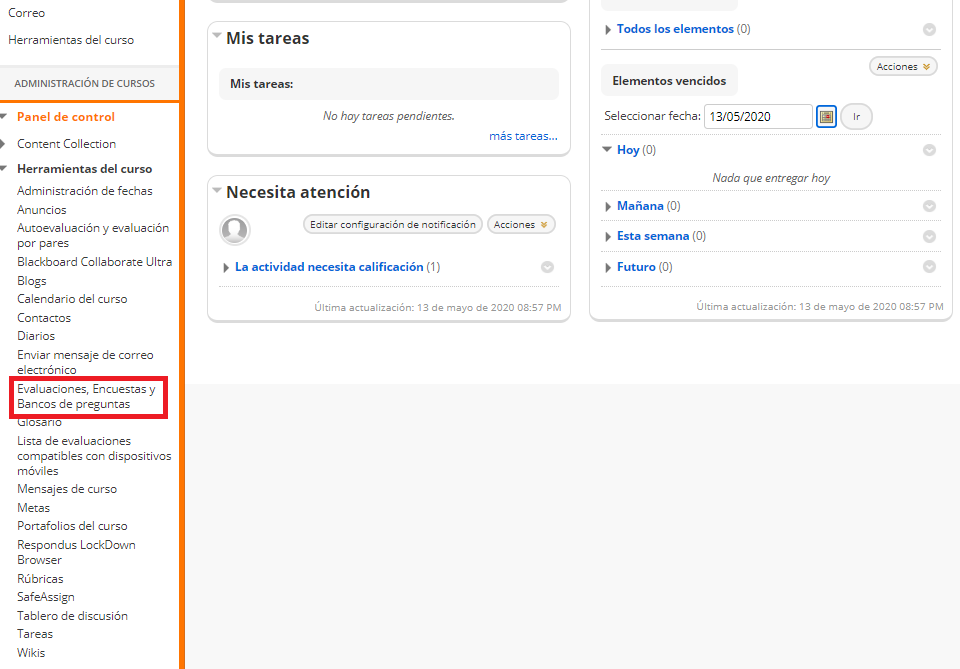The height and width of the screenshot is (669, 960).
Task: Click the round arrow icon in Esta semana row
Action: click(929, 237)
